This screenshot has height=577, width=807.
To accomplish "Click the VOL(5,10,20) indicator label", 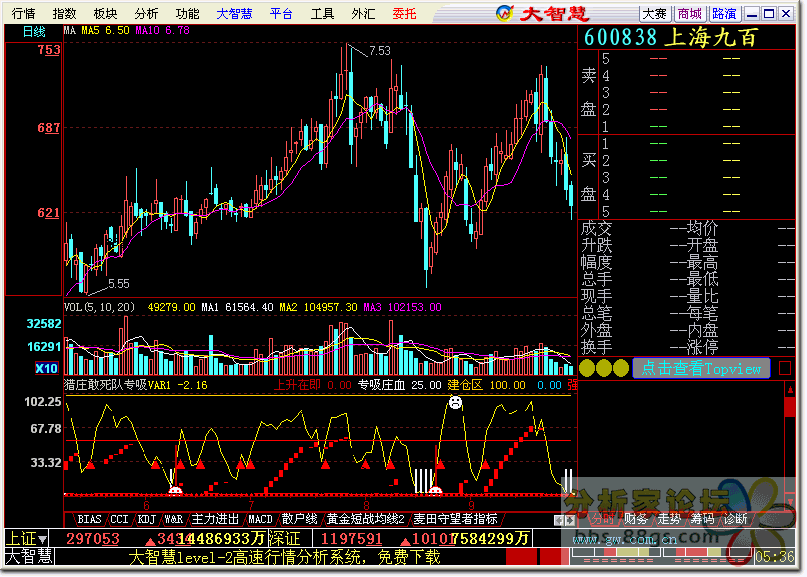I will click(x=99, y=307).
